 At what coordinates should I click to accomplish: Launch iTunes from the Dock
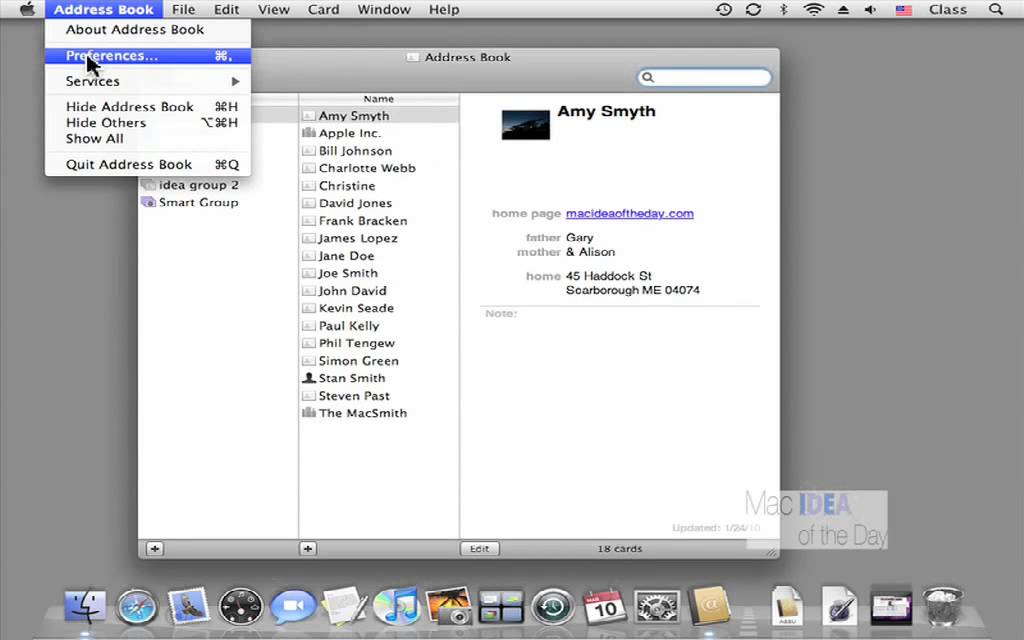point(396,606)
